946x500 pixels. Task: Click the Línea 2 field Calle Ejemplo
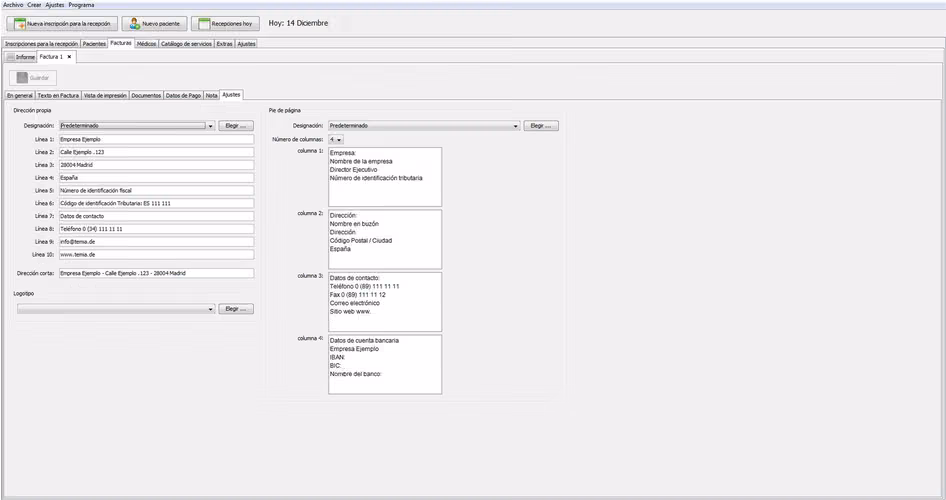tap(156, 152)
